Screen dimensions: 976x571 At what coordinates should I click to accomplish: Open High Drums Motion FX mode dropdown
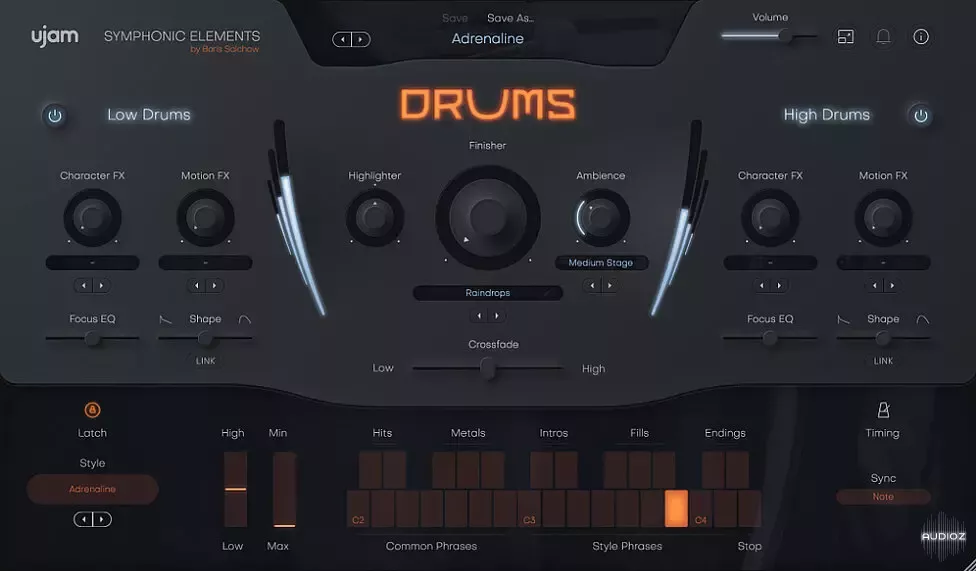point(883,263)
